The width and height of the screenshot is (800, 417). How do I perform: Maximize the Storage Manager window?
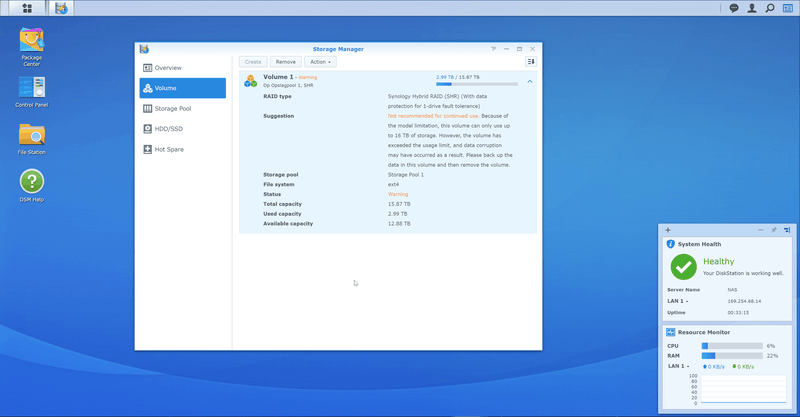[x=519, y=49]
